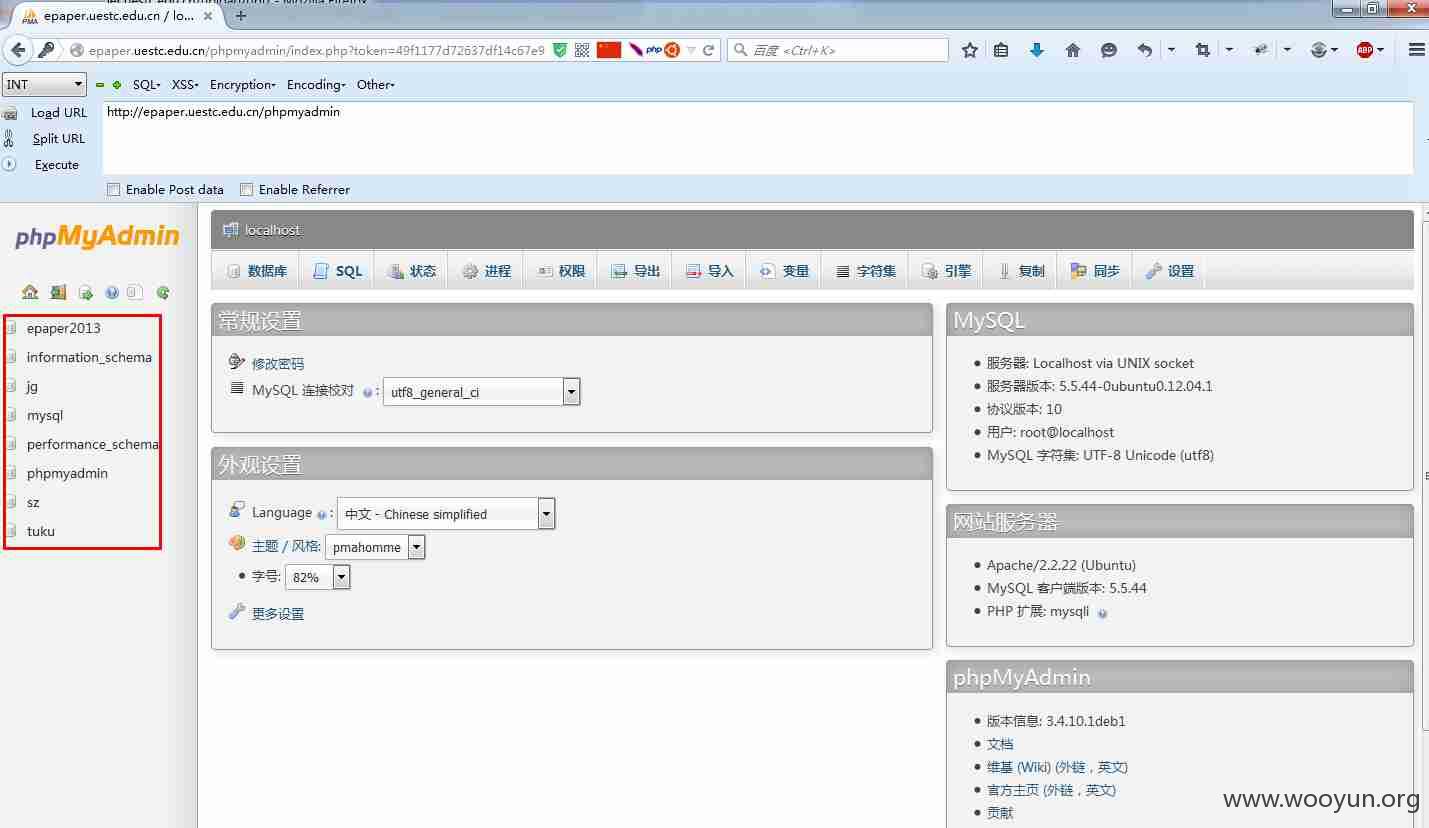This screenshot has height=828, width=1429.
Task: Click the HackBar green minus icon
Action: pyautogui.click(x=100, y=85)
